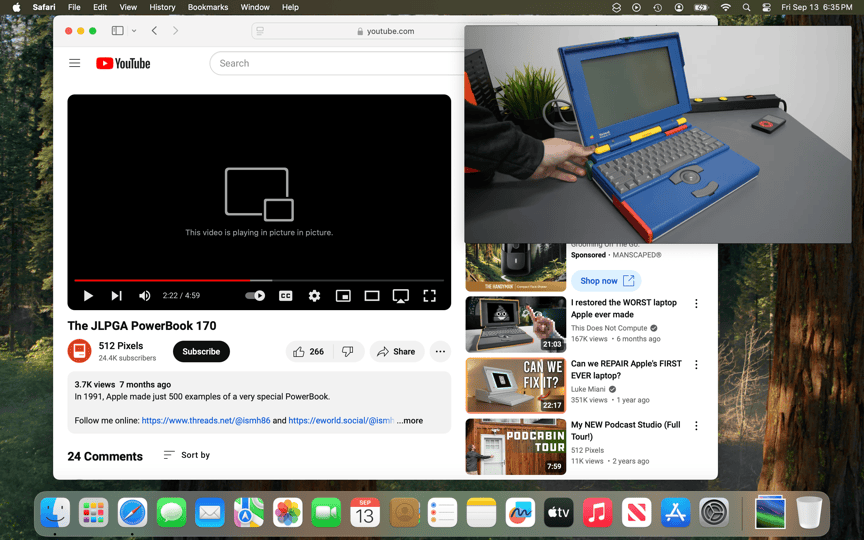Open the Safari tab group dropdown chevron
864x540 pixels.
[x=134, y=31]
